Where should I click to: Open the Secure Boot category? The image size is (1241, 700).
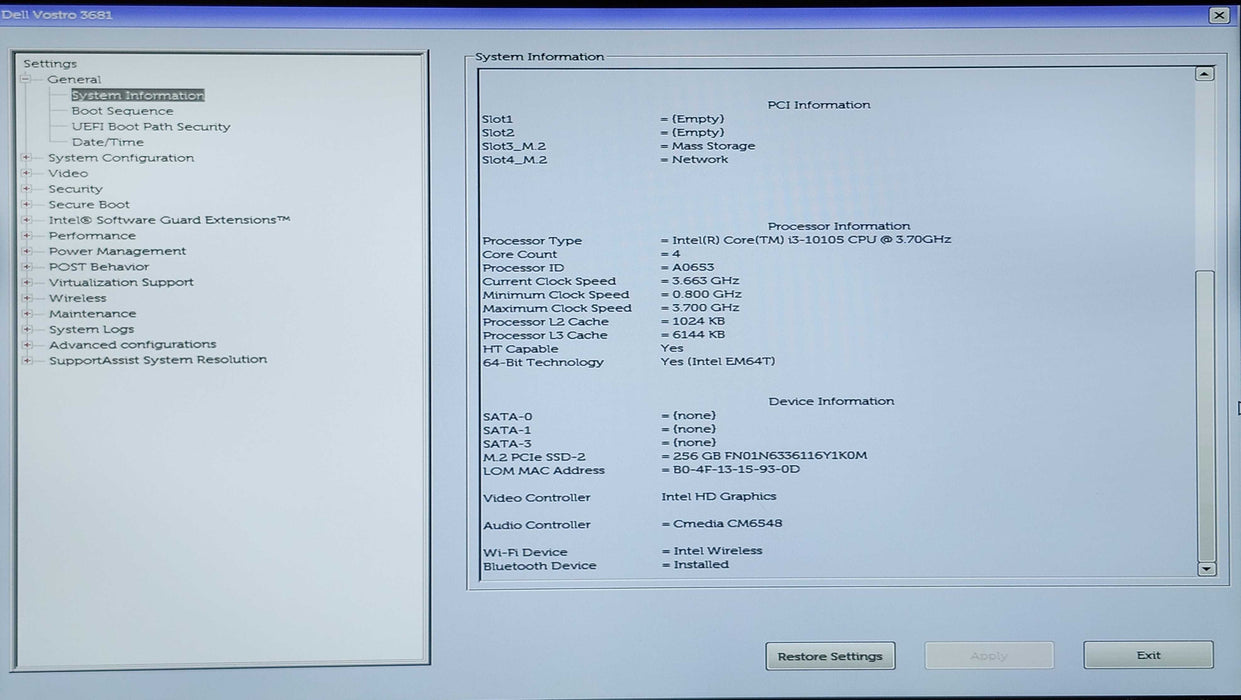89,205
